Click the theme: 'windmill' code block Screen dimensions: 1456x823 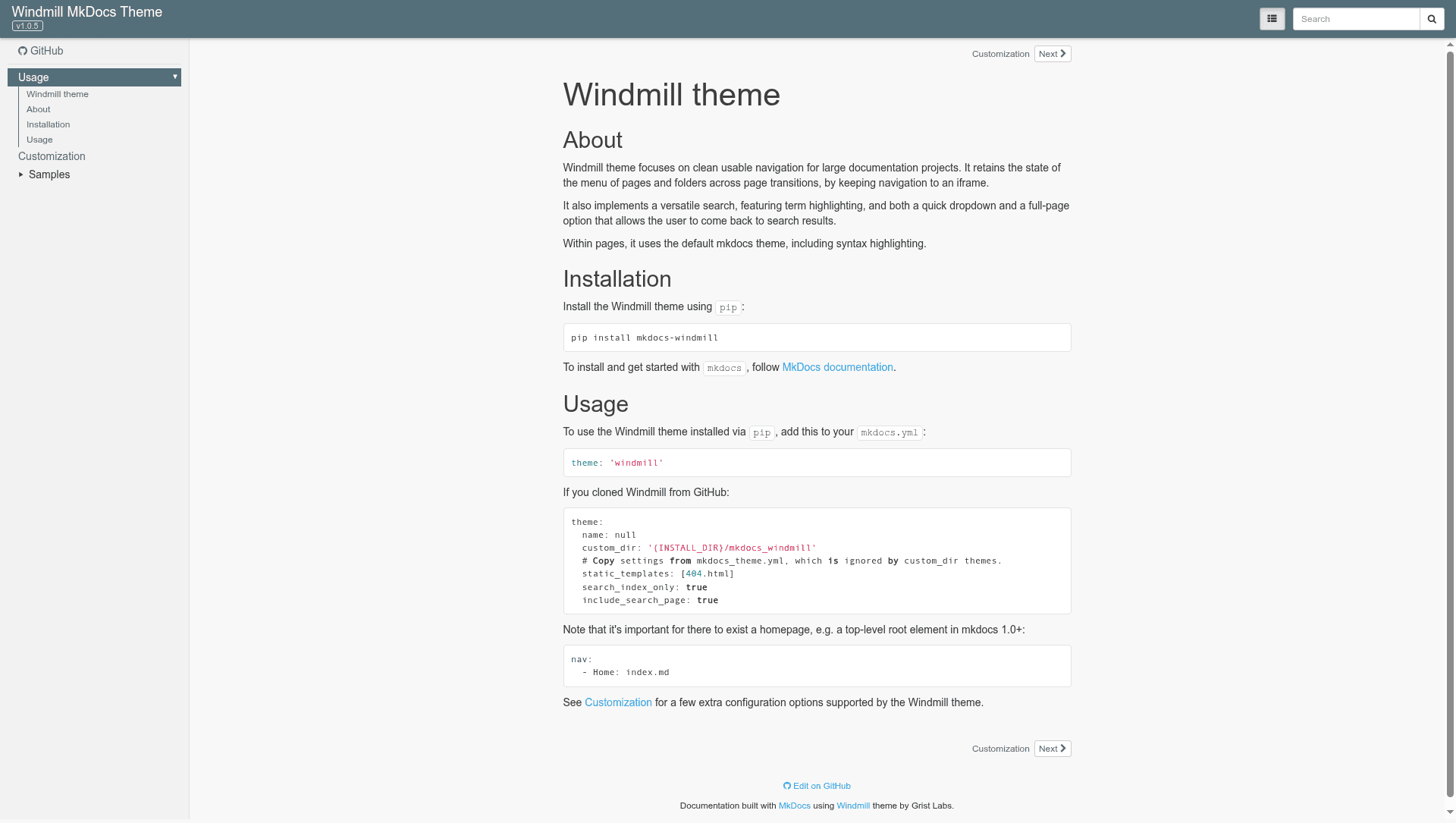(817, 463)
